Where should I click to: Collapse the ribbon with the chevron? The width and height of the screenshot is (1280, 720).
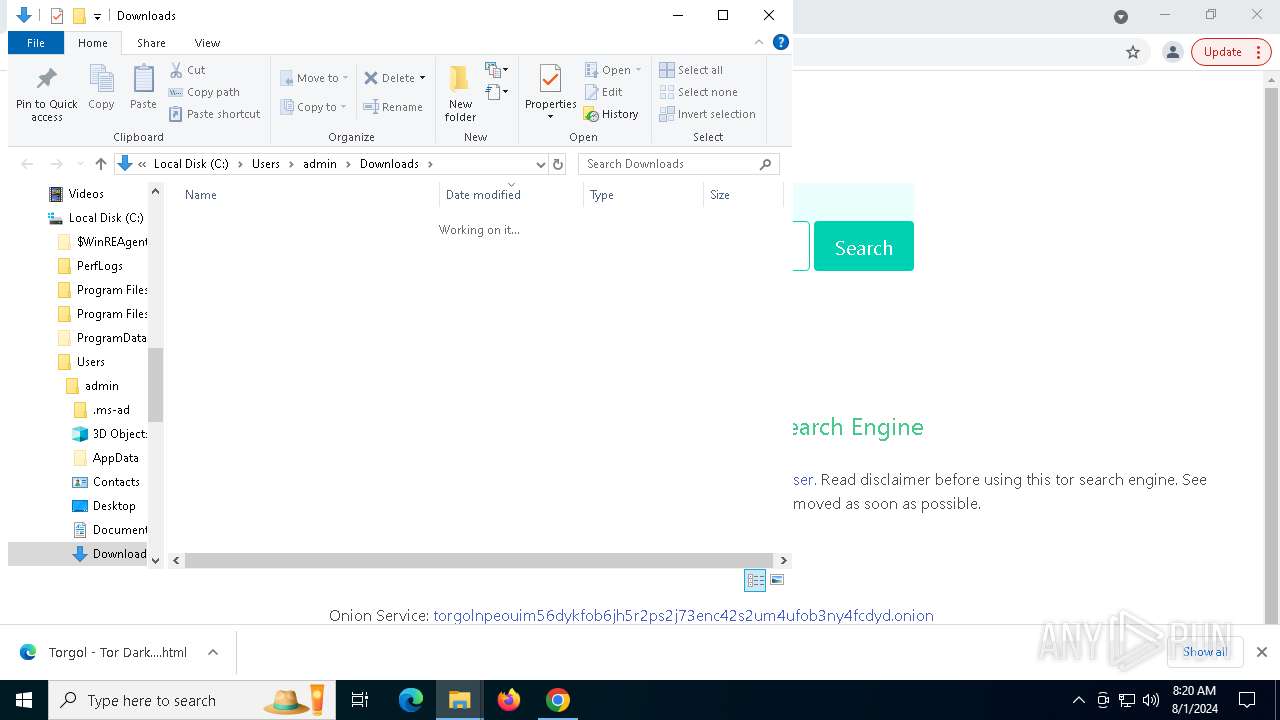point(759,42)
